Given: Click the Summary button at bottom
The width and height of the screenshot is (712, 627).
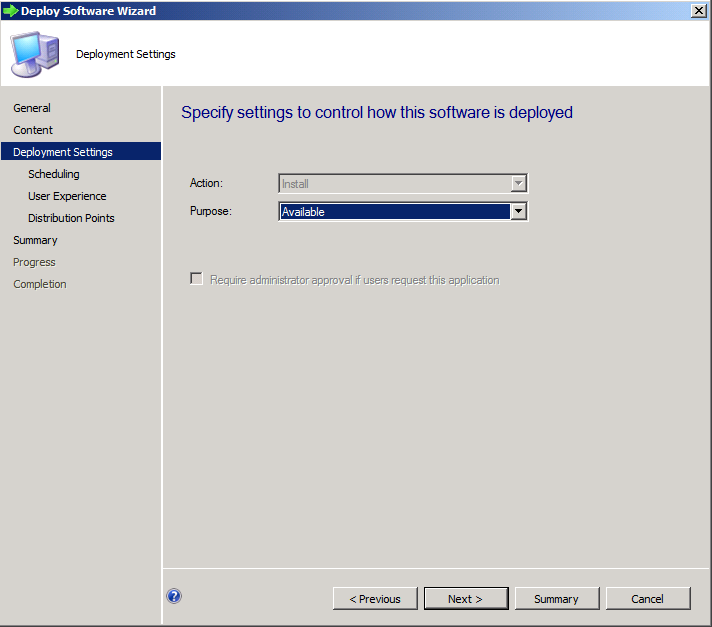Looking at the screenshot, I should click(x=557, y=598).
